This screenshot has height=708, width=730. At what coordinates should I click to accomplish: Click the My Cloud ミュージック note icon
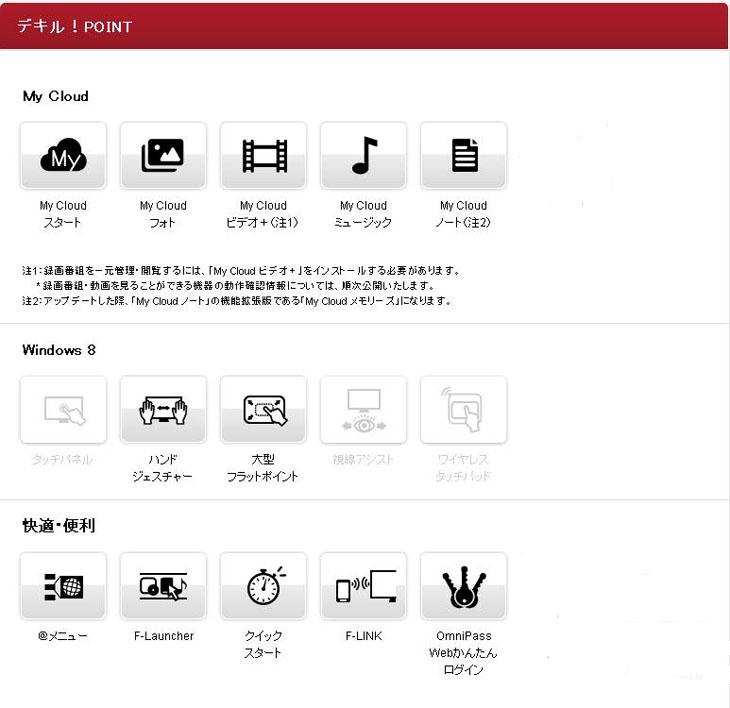pos(364,155)
